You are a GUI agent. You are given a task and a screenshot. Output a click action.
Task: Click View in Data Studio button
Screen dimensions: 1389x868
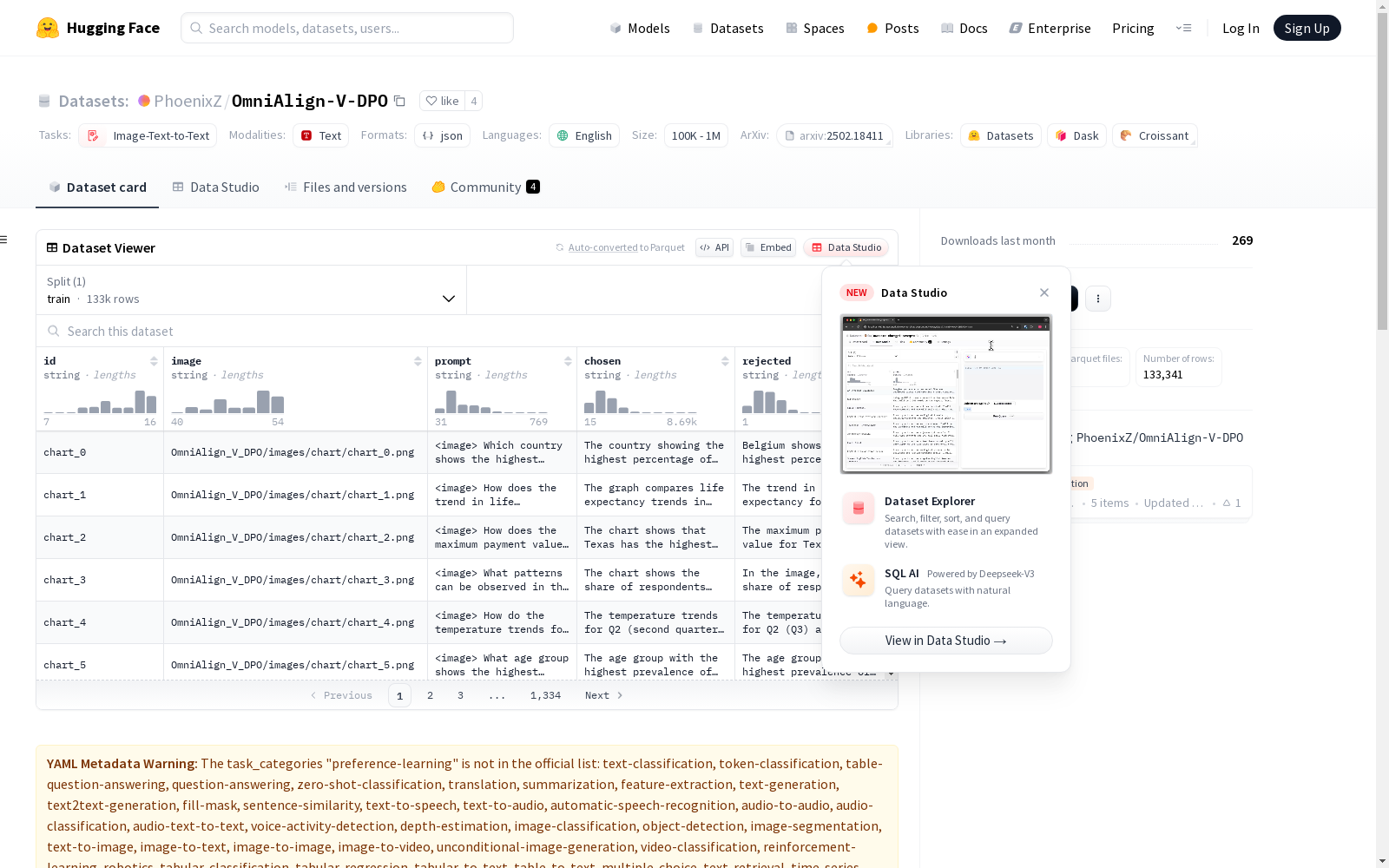point(945,641)
